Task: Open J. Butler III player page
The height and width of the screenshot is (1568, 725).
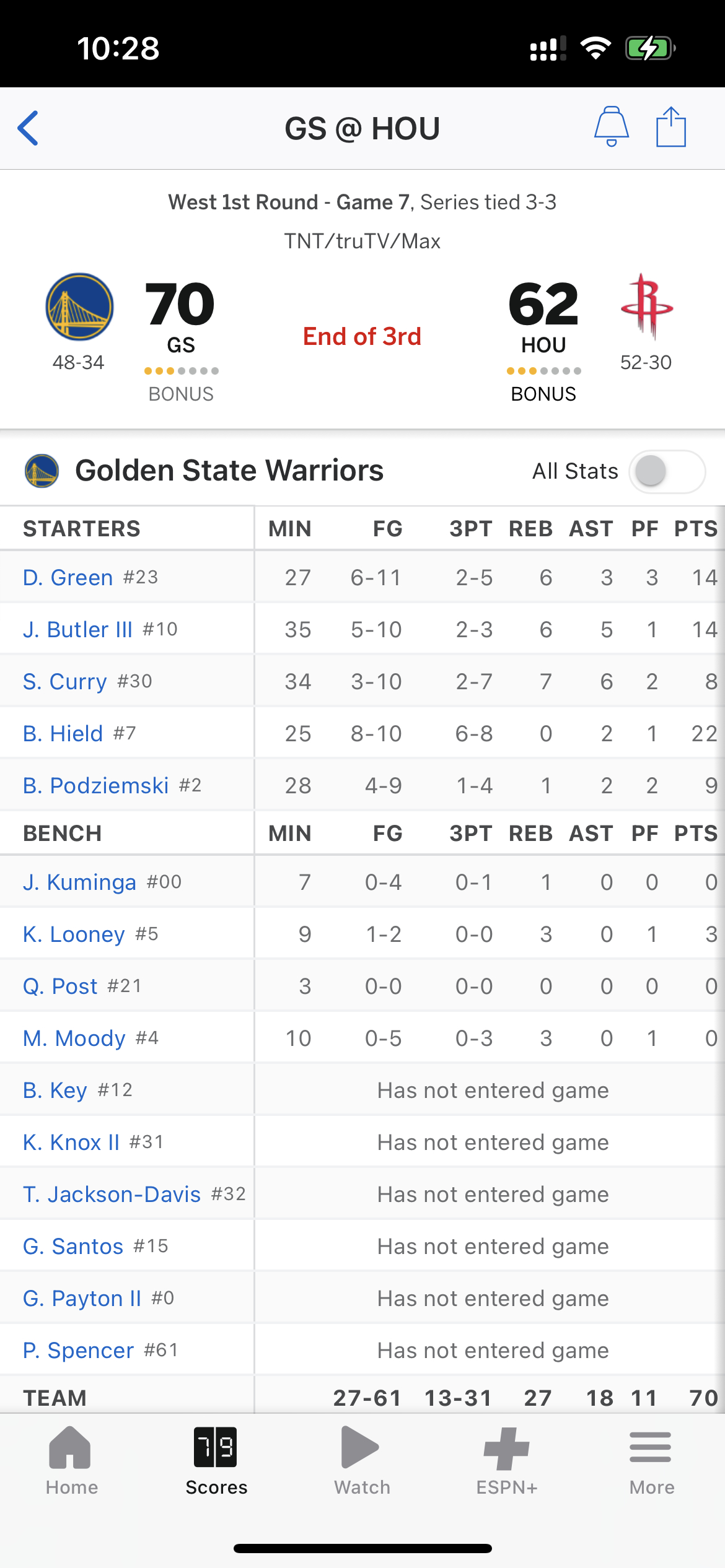Action: click(x=77, y=630)
